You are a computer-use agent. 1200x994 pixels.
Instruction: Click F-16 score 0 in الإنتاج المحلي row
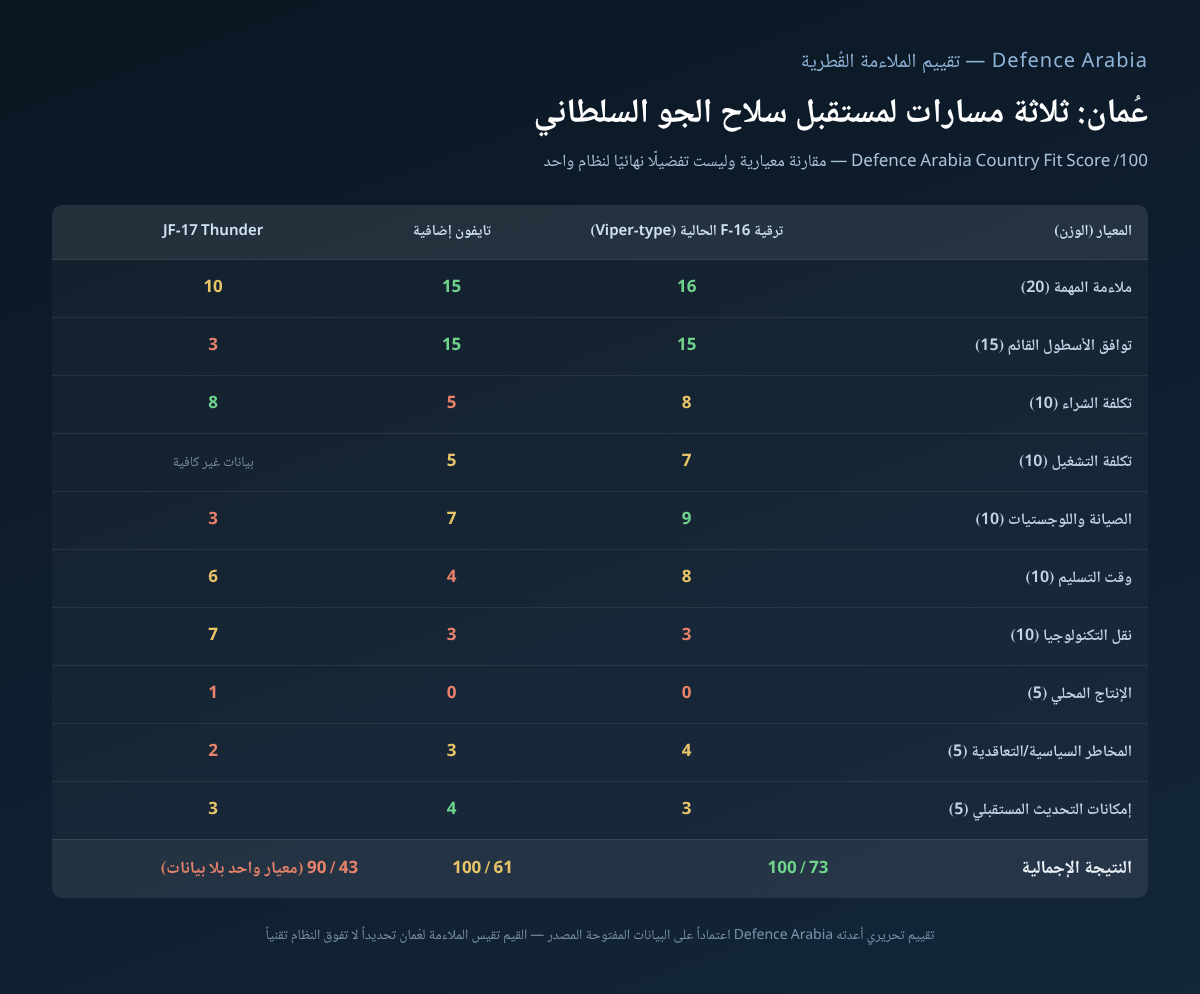686,693
